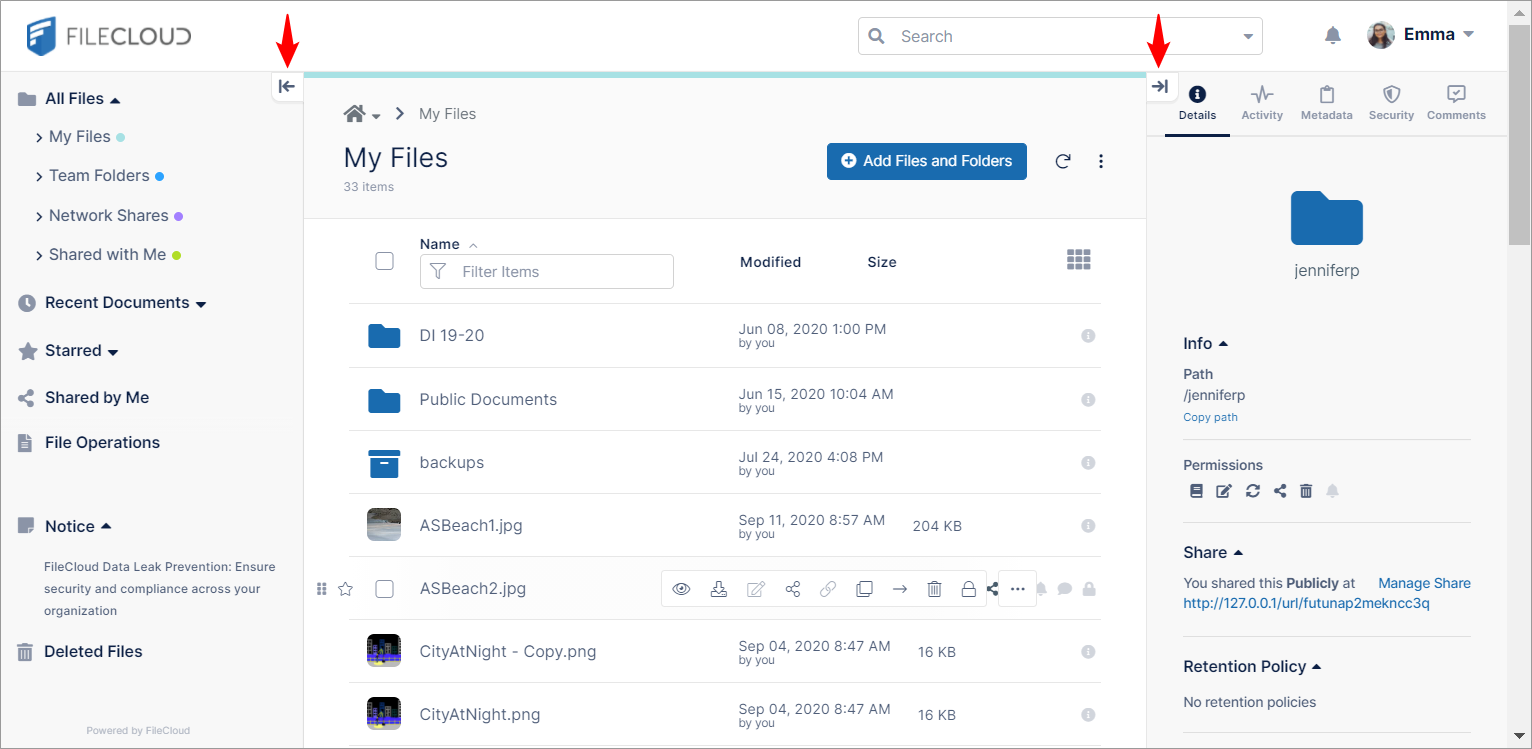Image resolution: width=1532 pixels, height=749 pixels.
Task: Open the notifications bell
Action: [1332, 36]
